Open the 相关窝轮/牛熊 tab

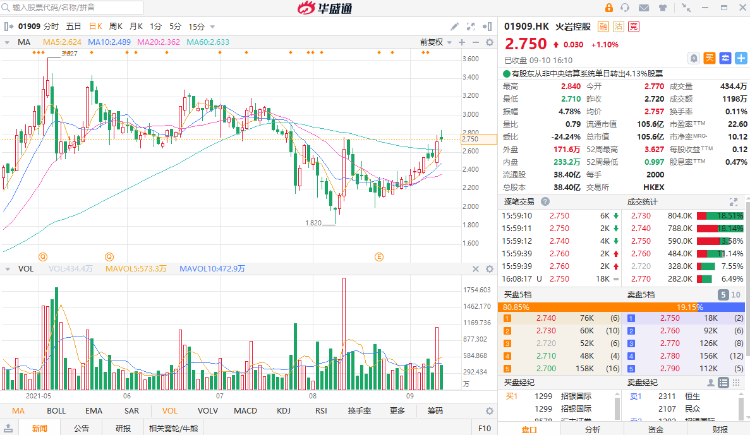click(173, 428)
